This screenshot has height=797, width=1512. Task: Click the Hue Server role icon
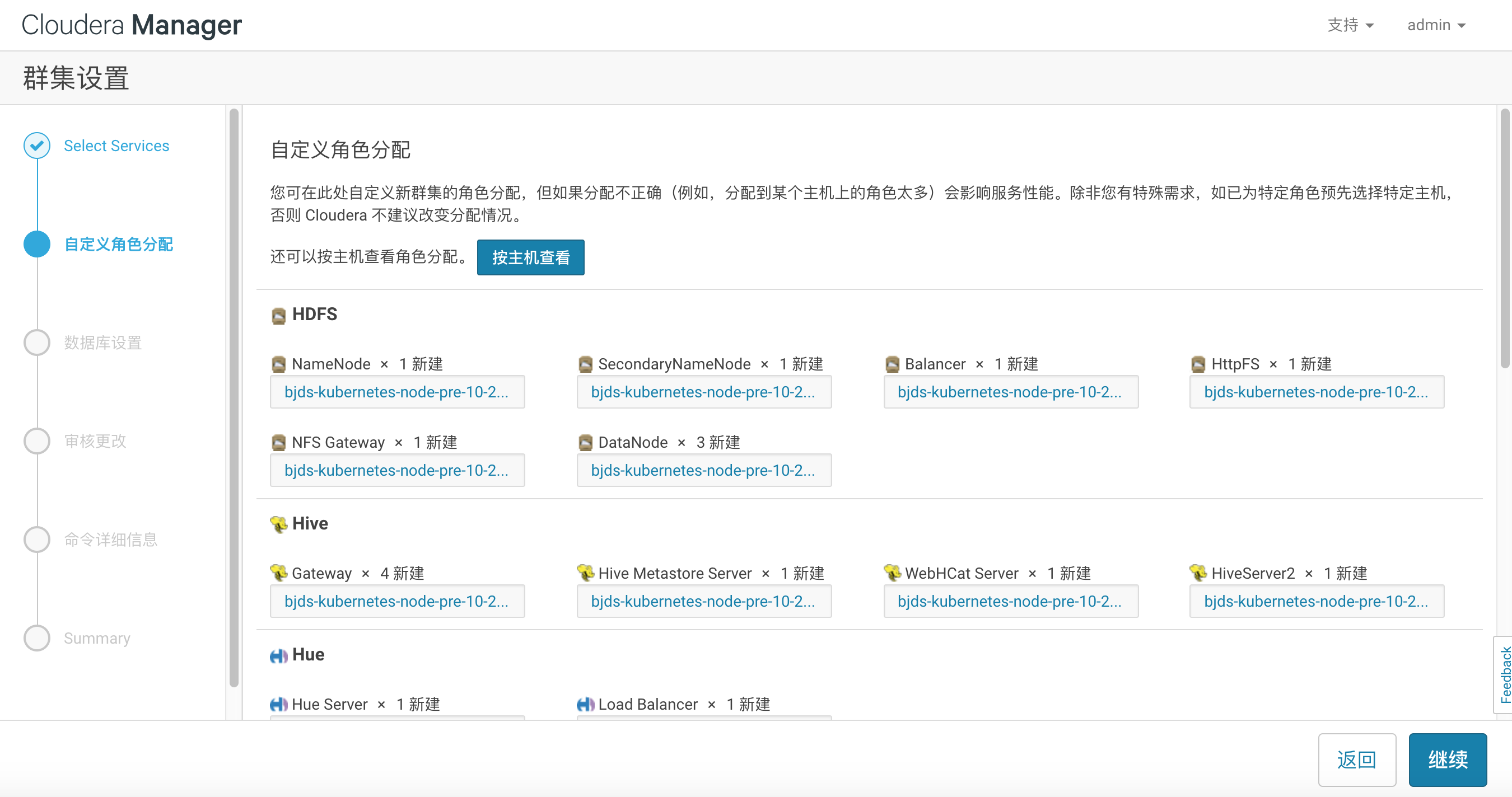coord(278,704)
